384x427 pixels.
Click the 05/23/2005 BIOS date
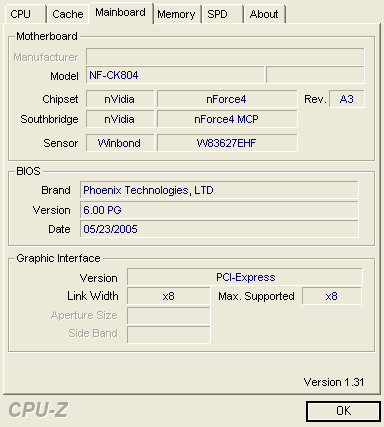pos(219,229)
